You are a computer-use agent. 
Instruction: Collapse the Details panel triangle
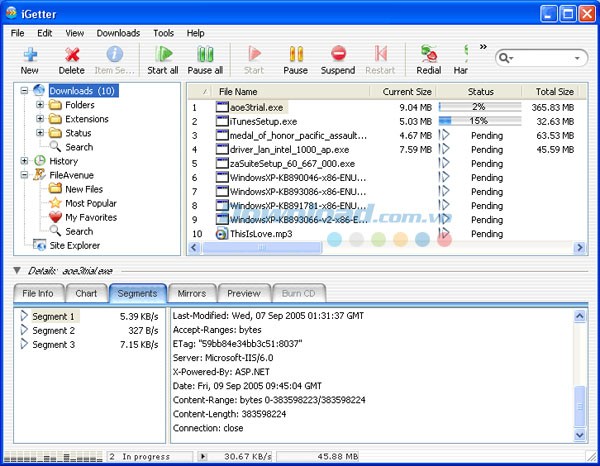click(17, 270)
